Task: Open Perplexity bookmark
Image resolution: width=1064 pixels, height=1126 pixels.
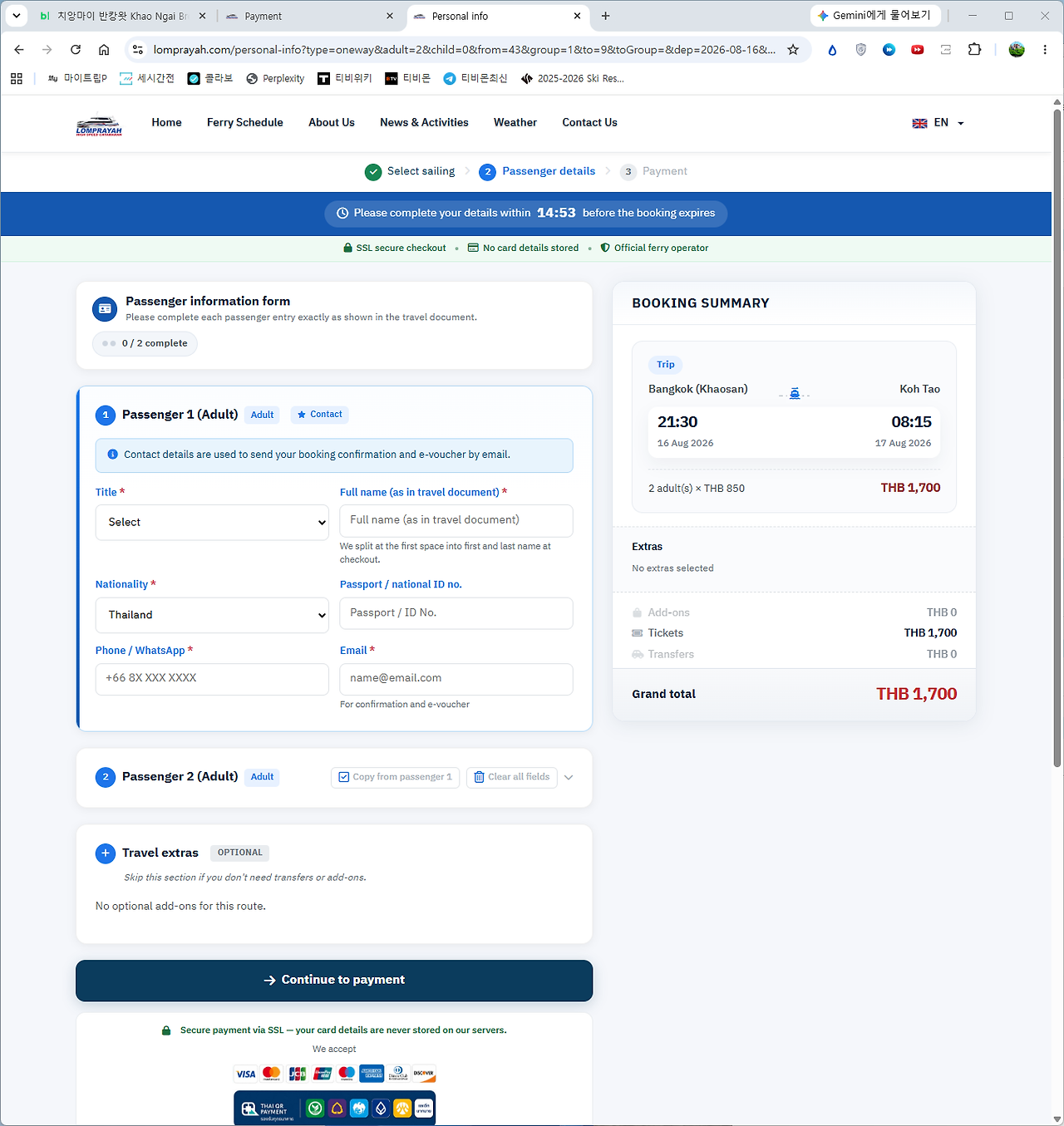Action: point(275,78)
